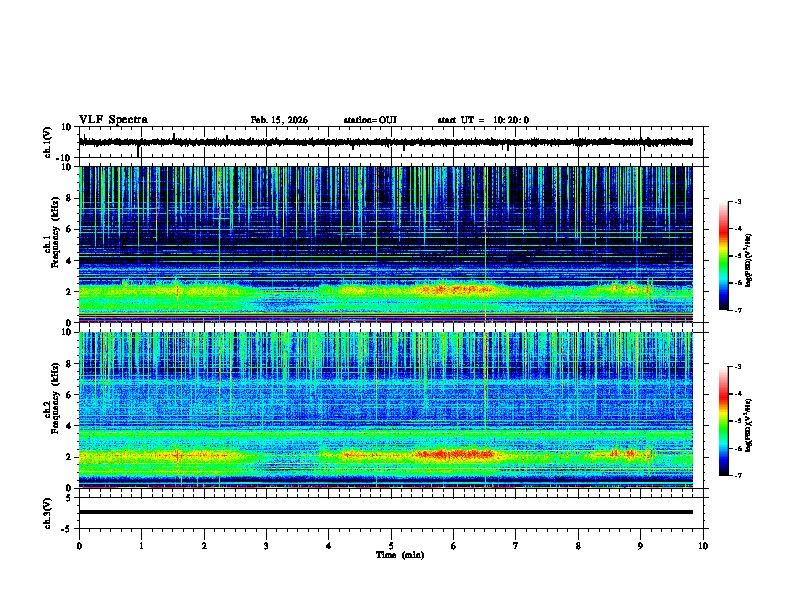Click time axis tick label "7"
Image resolution: width=792 pixels, height=612 pixels.
(516, 546)
